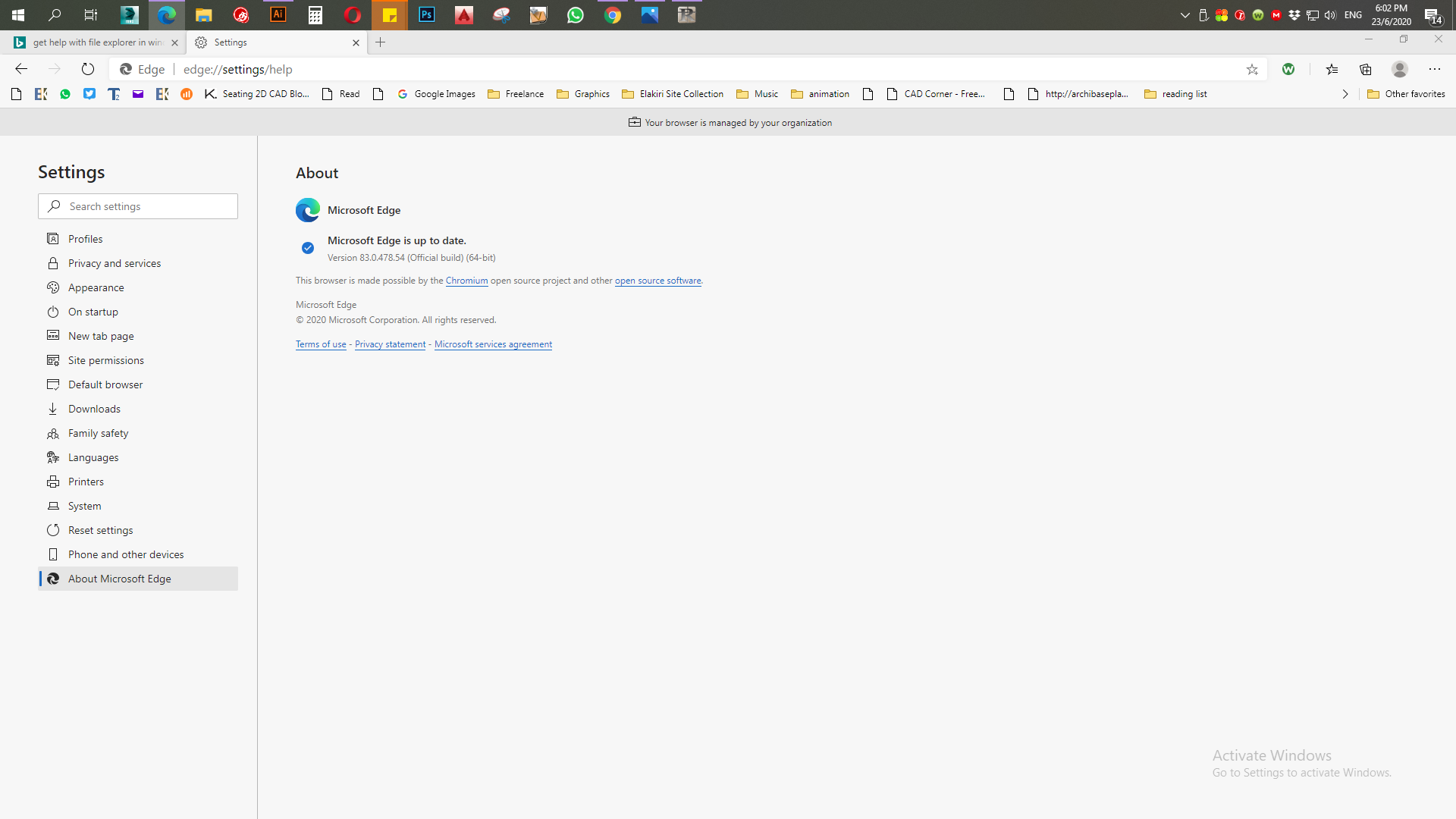Image resolution: width=1456 pixels, height=819 pixels.
Task: Expand the Elakiri Site Collection folder
Action: tap(673, 94)
